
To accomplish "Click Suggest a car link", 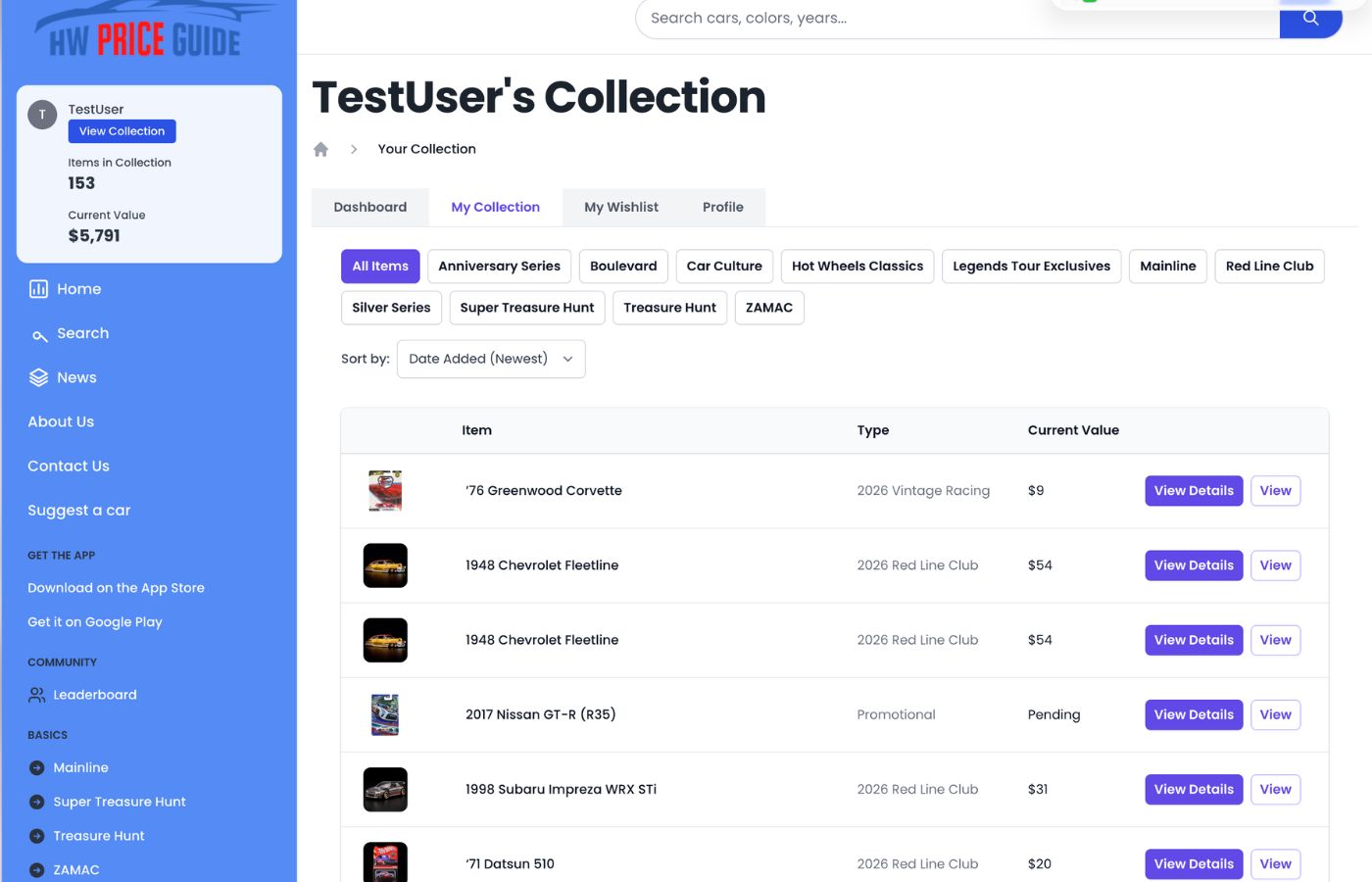I will tap(79, 511).
